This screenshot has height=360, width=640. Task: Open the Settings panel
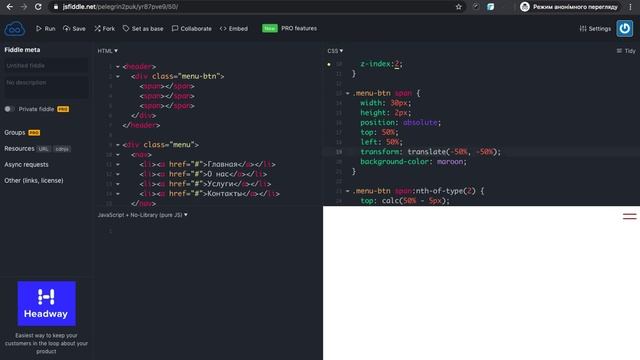pyautogui.click(x=595, y=29)
